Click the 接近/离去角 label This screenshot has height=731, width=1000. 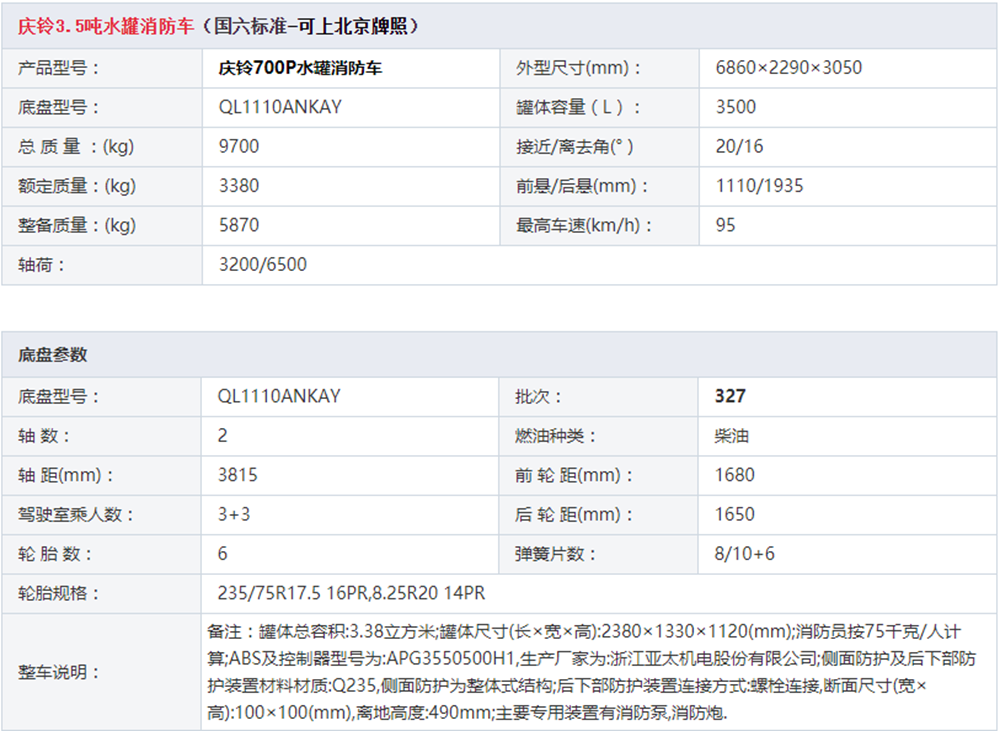coord(575,146)
